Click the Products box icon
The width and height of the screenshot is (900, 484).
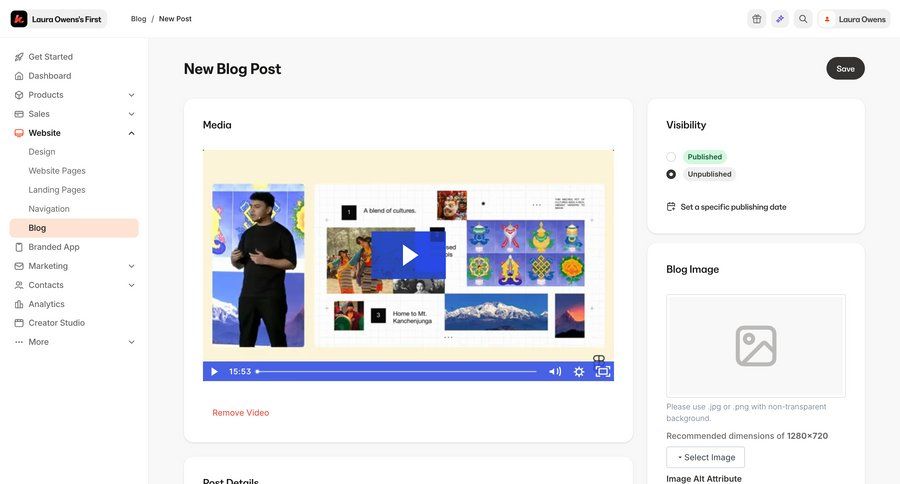tap(19, 95)
